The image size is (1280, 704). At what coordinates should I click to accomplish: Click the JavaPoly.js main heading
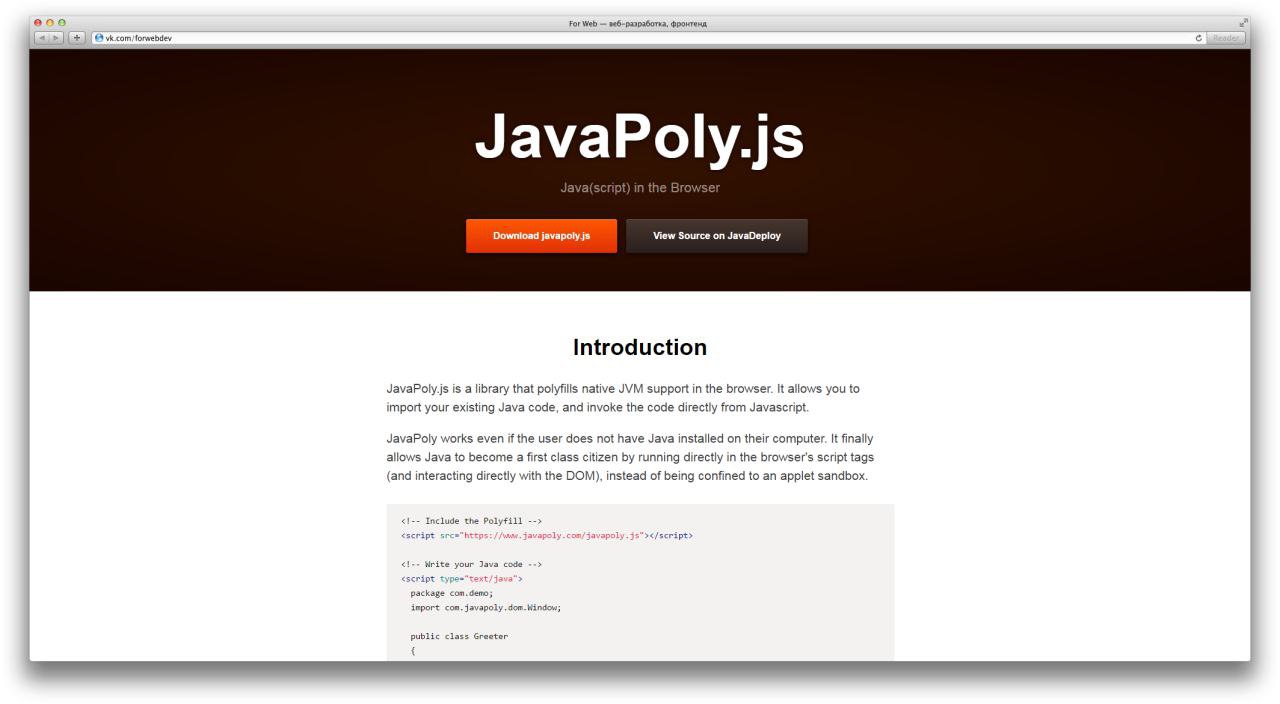coord(639,137)
